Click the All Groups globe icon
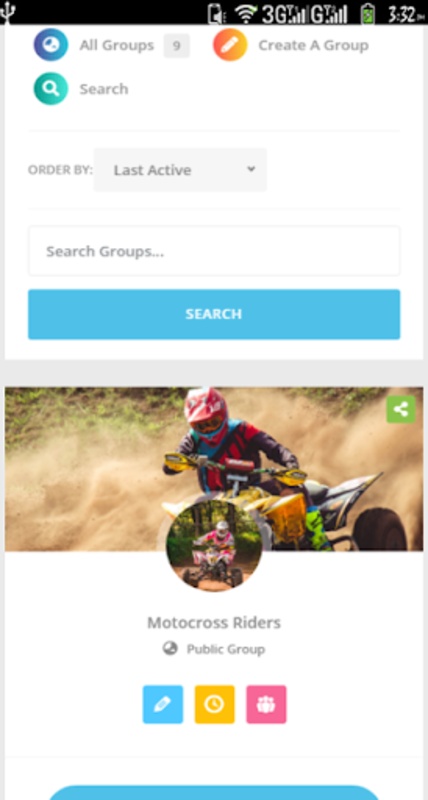 click(51, 45)
